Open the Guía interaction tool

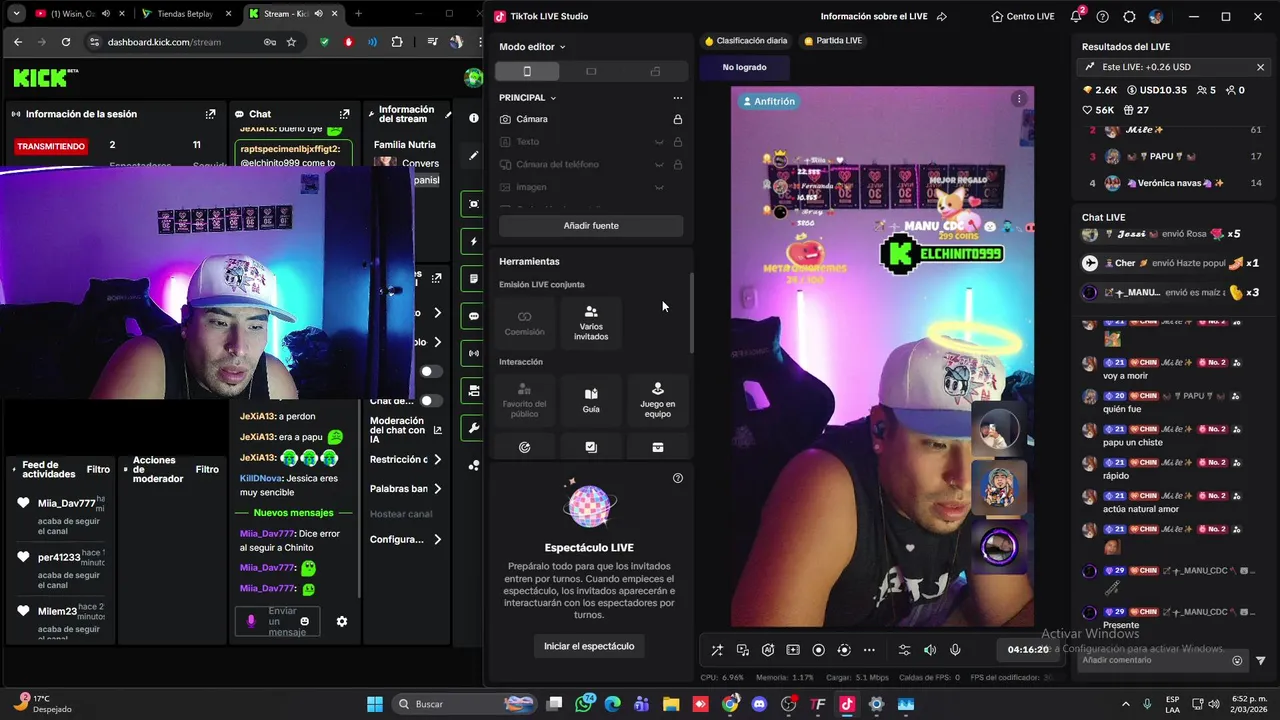coord(591,401)
